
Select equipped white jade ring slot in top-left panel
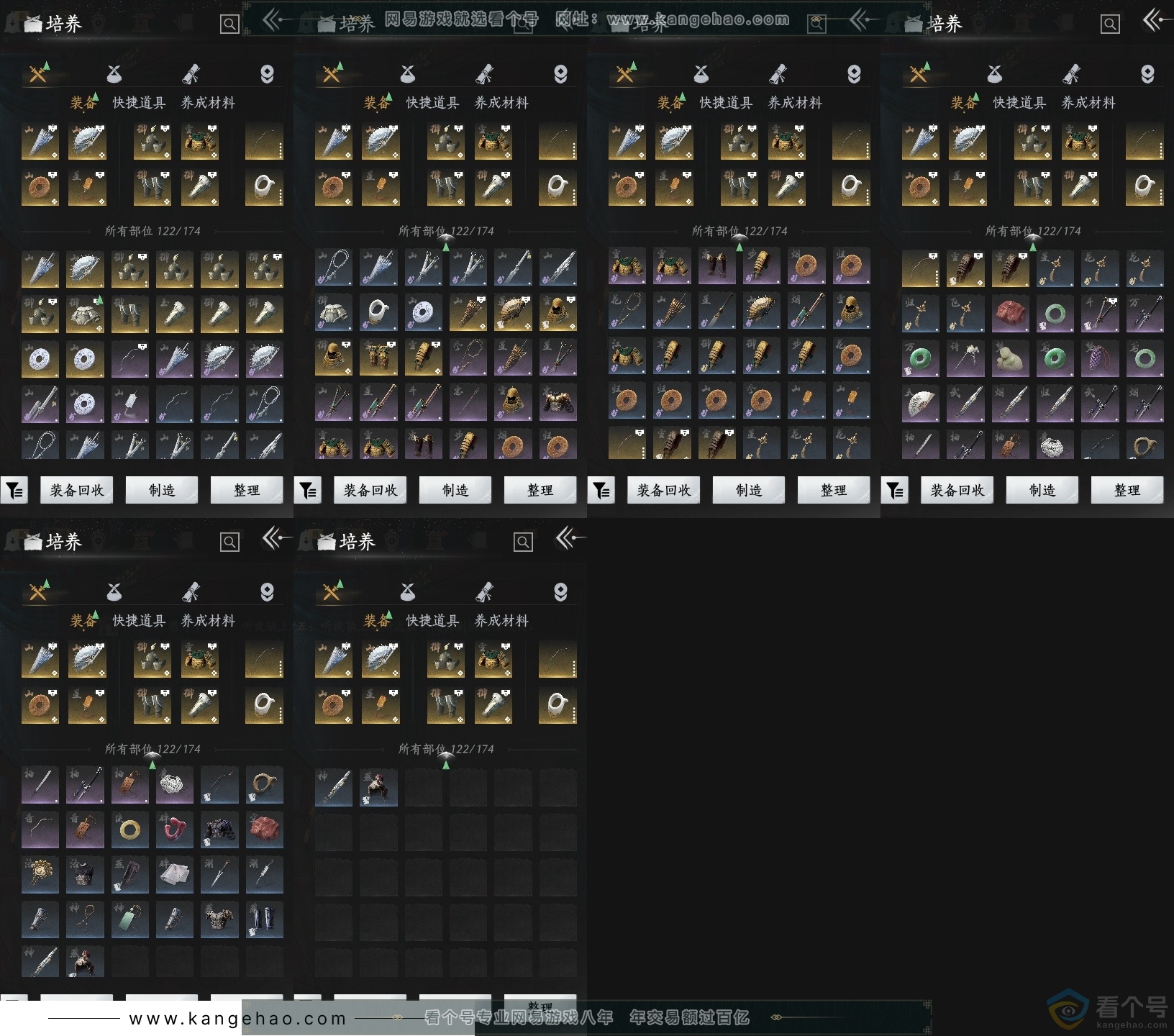264,188
